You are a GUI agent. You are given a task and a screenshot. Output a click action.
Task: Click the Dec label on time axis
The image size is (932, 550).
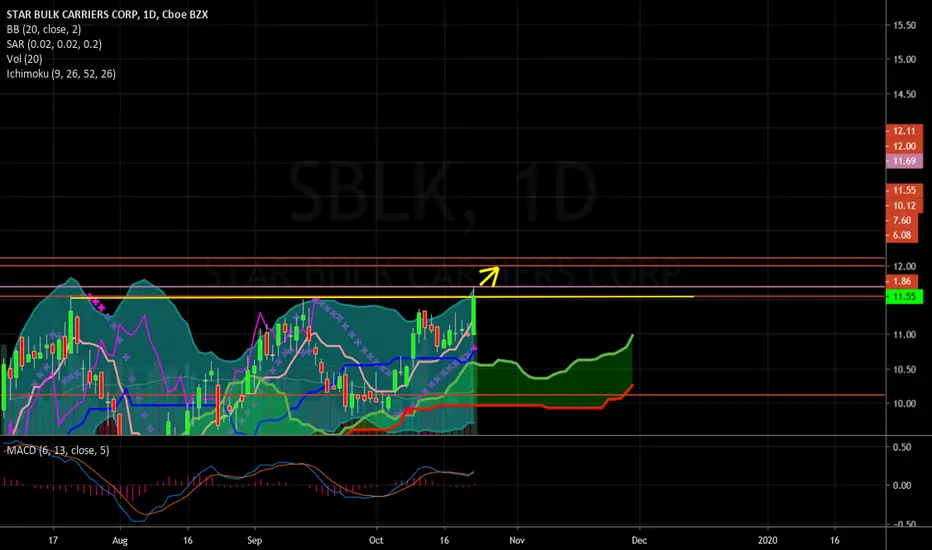click(x=639, y=540)
